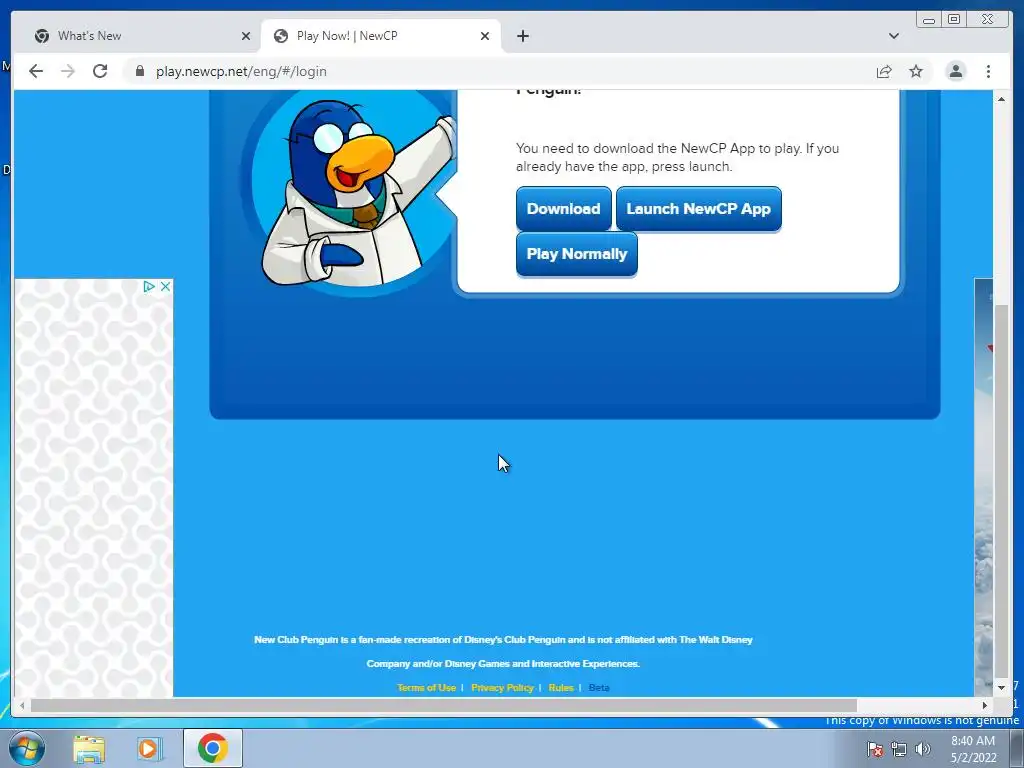Open the Terms of Use link
This screenshot has width=1024, height=768.
click(426, 688)
